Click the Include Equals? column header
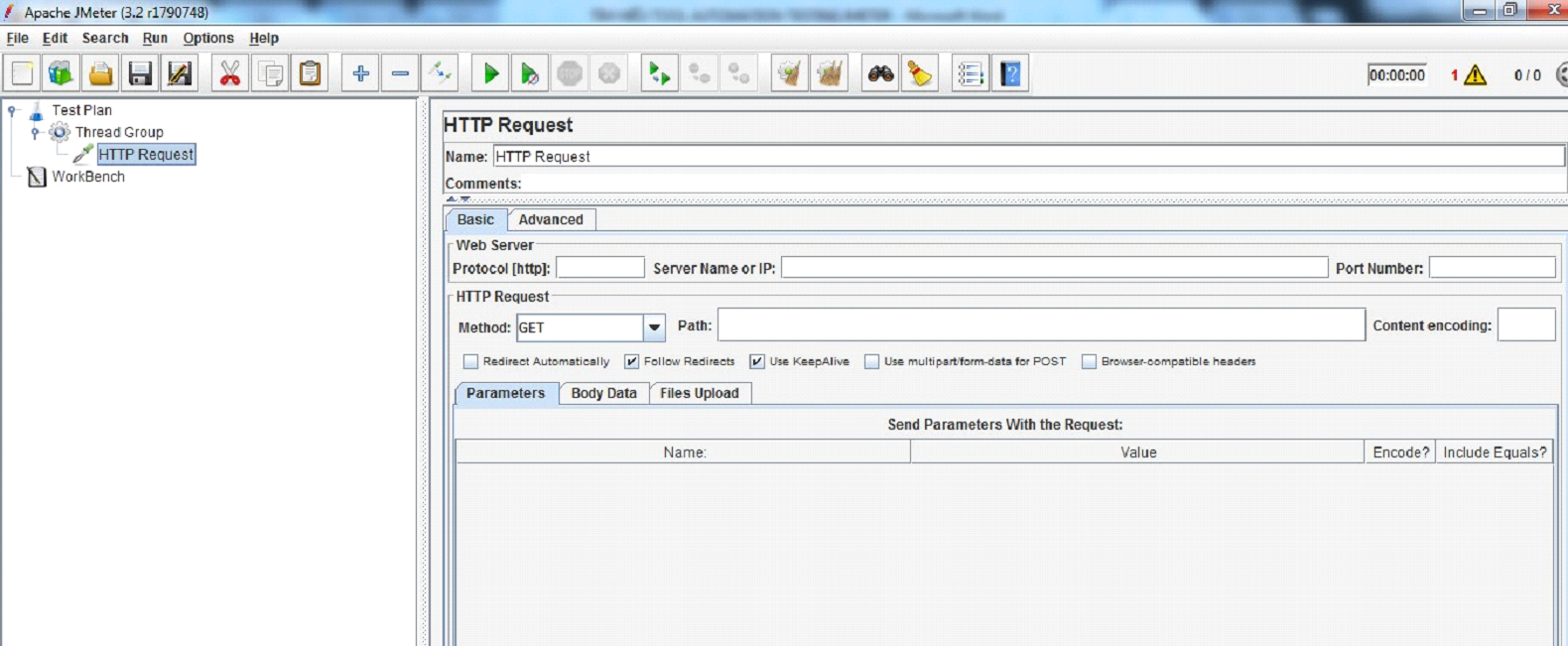1568x646 pixels. [x=1495, y=452]
